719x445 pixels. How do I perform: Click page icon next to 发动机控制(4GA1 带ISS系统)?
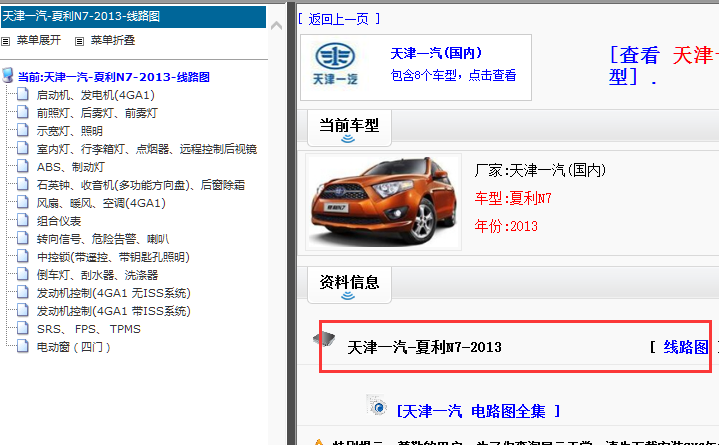22,310
